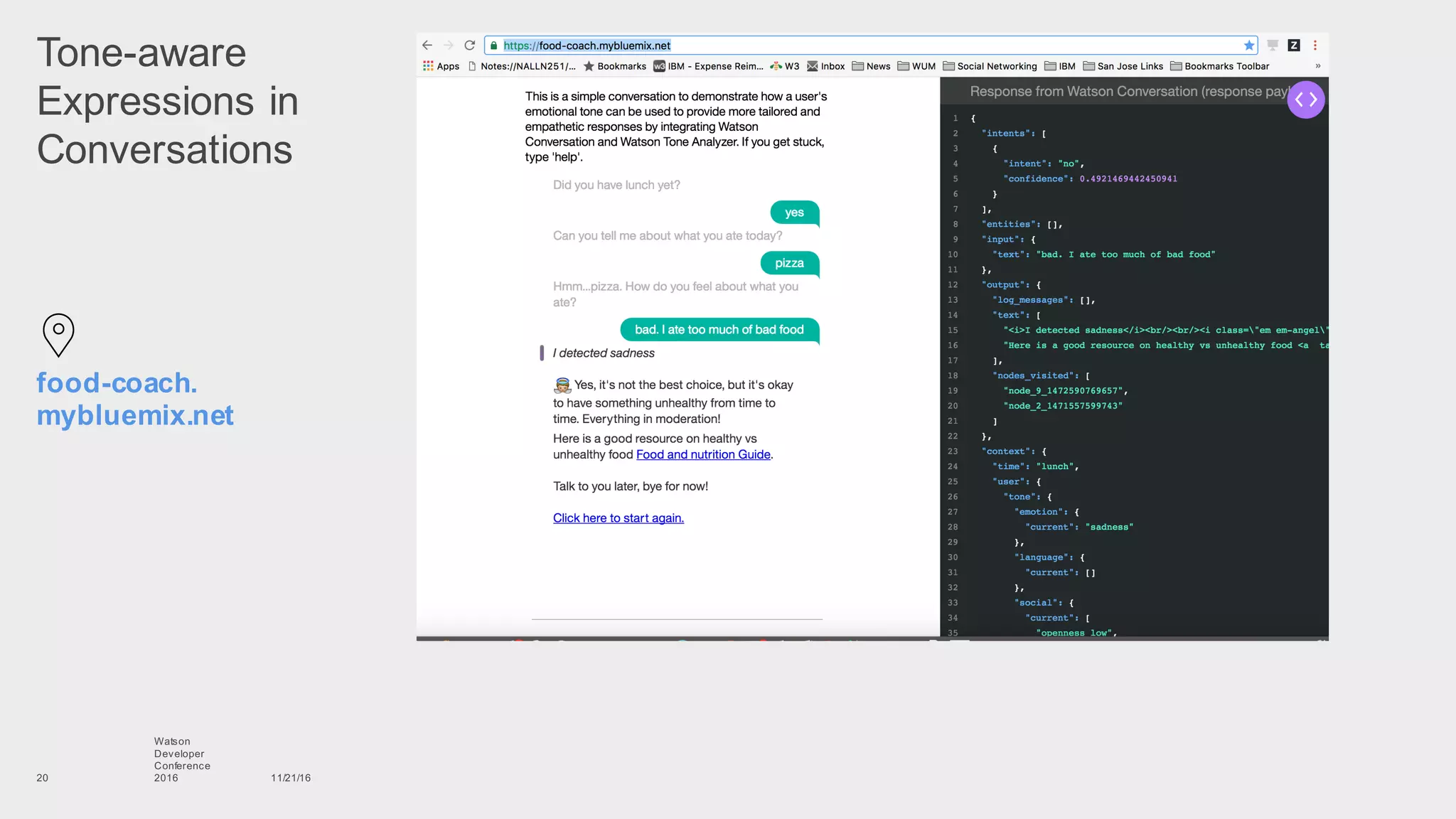Click the 'Can you tell me about what you ate today?' message
Image resolution: width=1456 pixels, height=819 pixels.
tap(668, 236)
